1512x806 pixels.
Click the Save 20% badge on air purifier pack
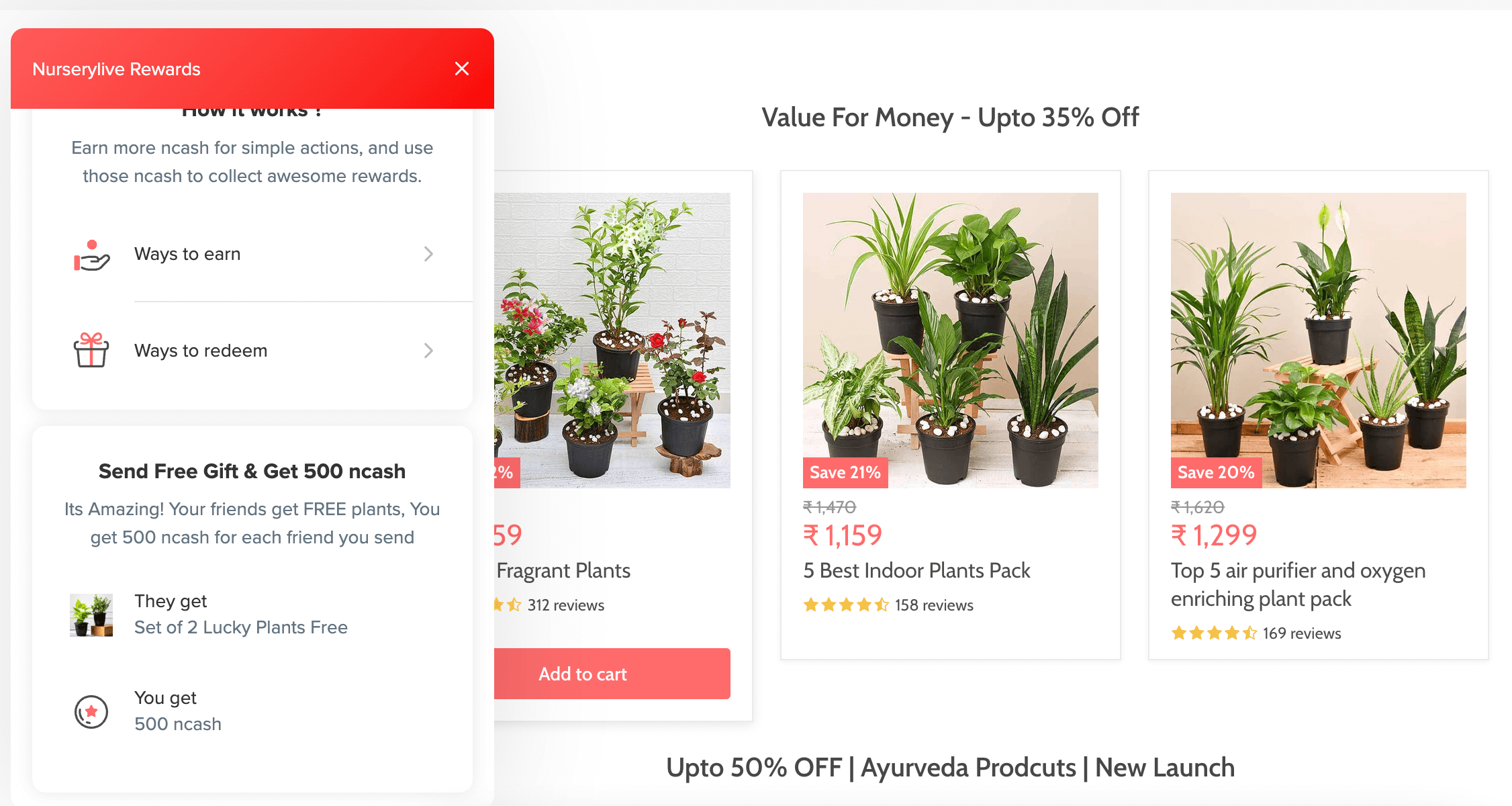[x=1216, y=472]
